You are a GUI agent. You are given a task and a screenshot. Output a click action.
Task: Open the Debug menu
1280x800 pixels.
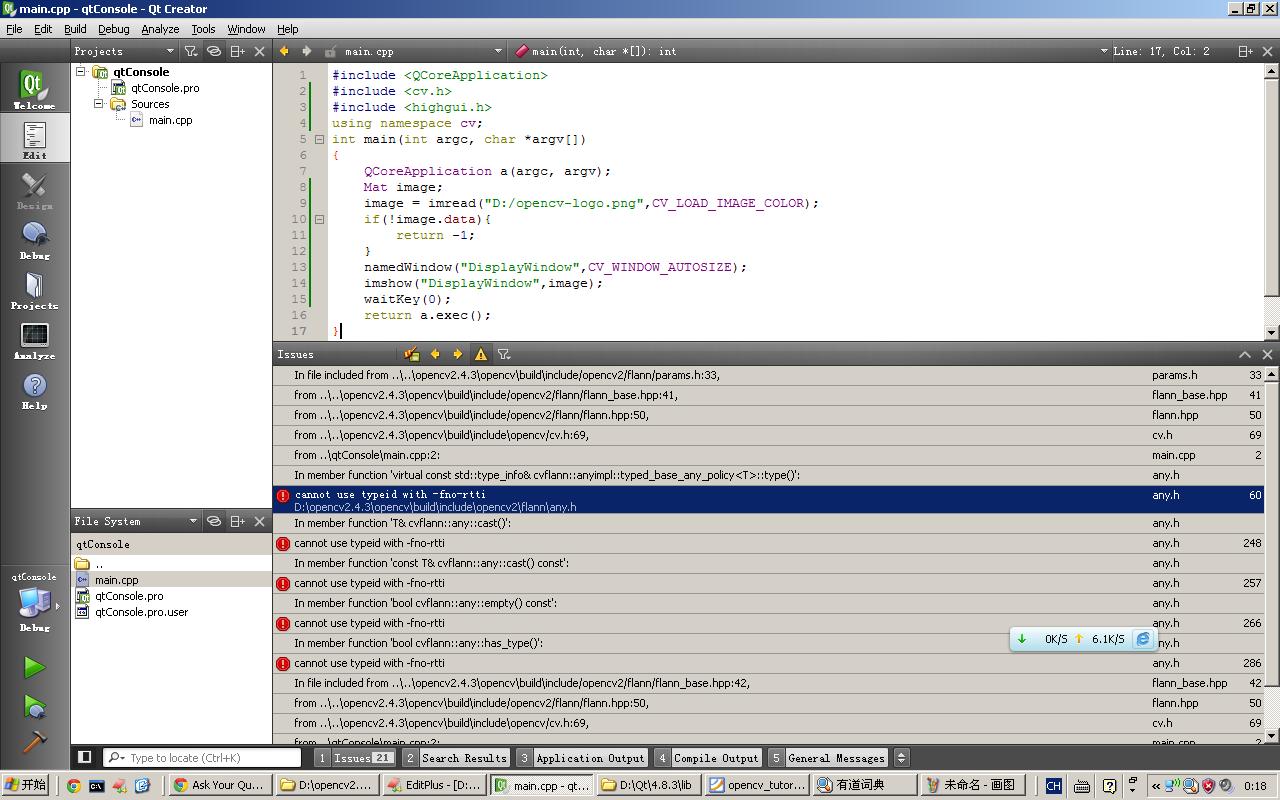coord(113,29)
